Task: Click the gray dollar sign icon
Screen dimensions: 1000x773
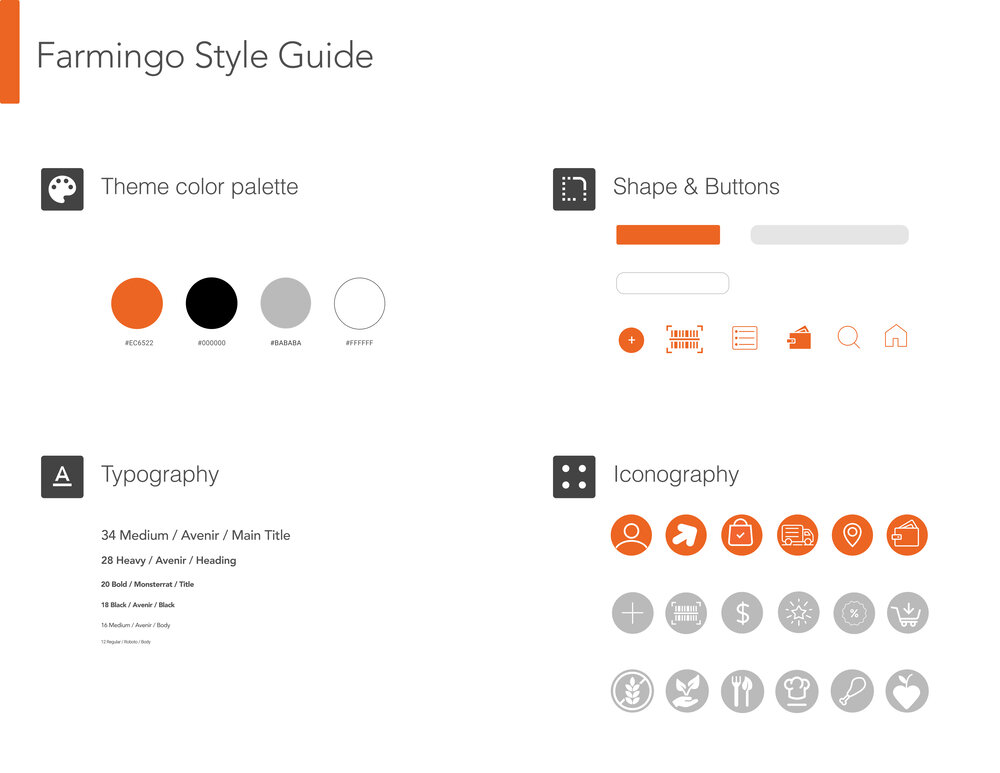Action: pos(742,613)
